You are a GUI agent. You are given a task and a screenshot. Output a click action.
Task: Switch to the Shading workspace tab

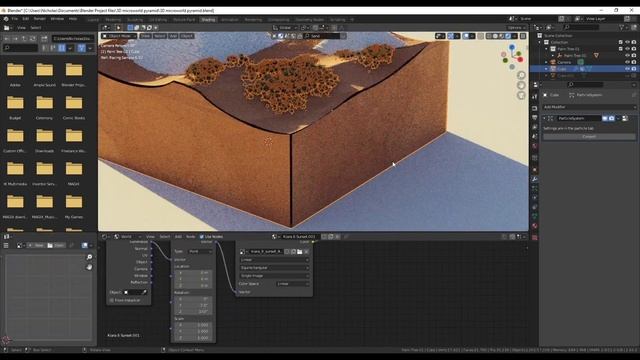pyautogui.click(x=208, y=20)
